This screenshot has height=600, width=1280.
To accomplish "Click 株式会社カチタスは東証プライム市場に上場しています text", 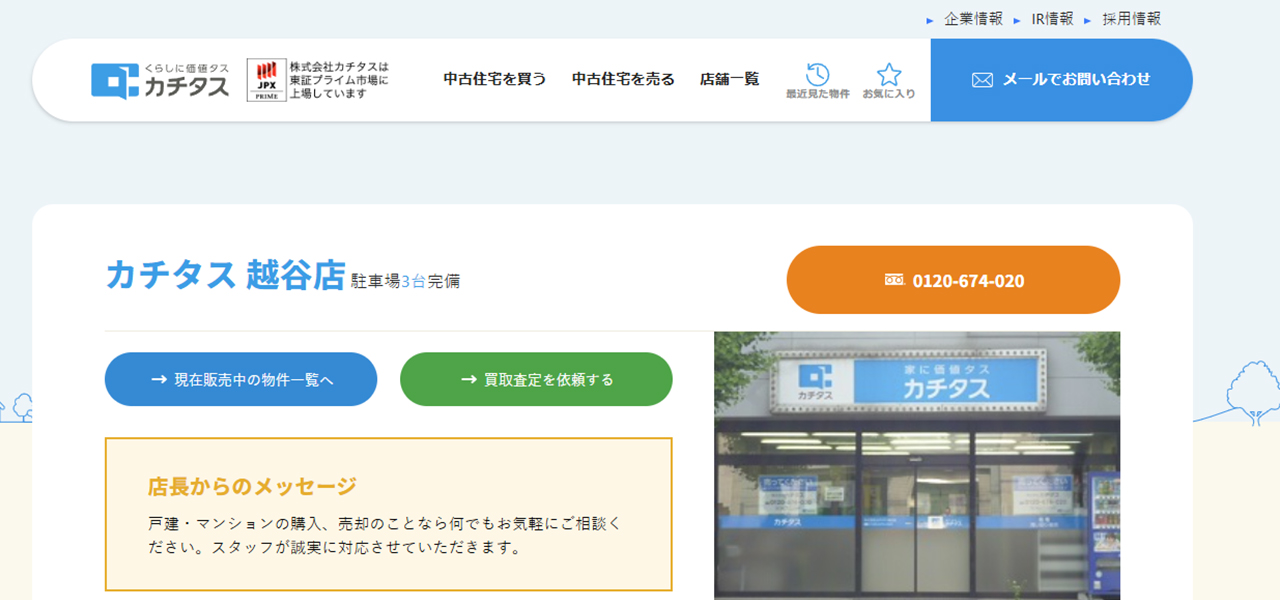I will coord(339,80).
